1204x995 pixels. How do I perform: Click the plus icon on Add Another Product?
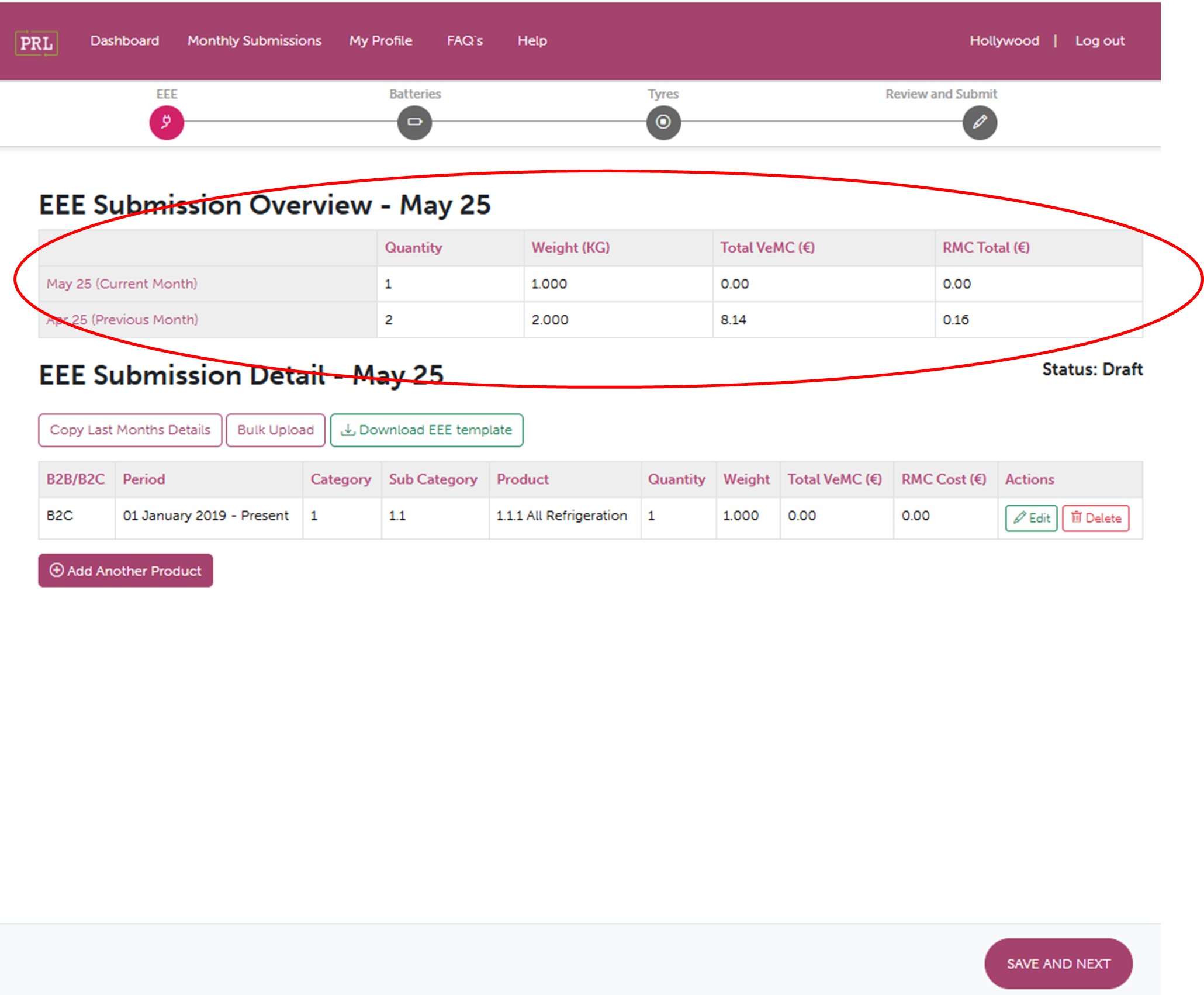point(57,571)
